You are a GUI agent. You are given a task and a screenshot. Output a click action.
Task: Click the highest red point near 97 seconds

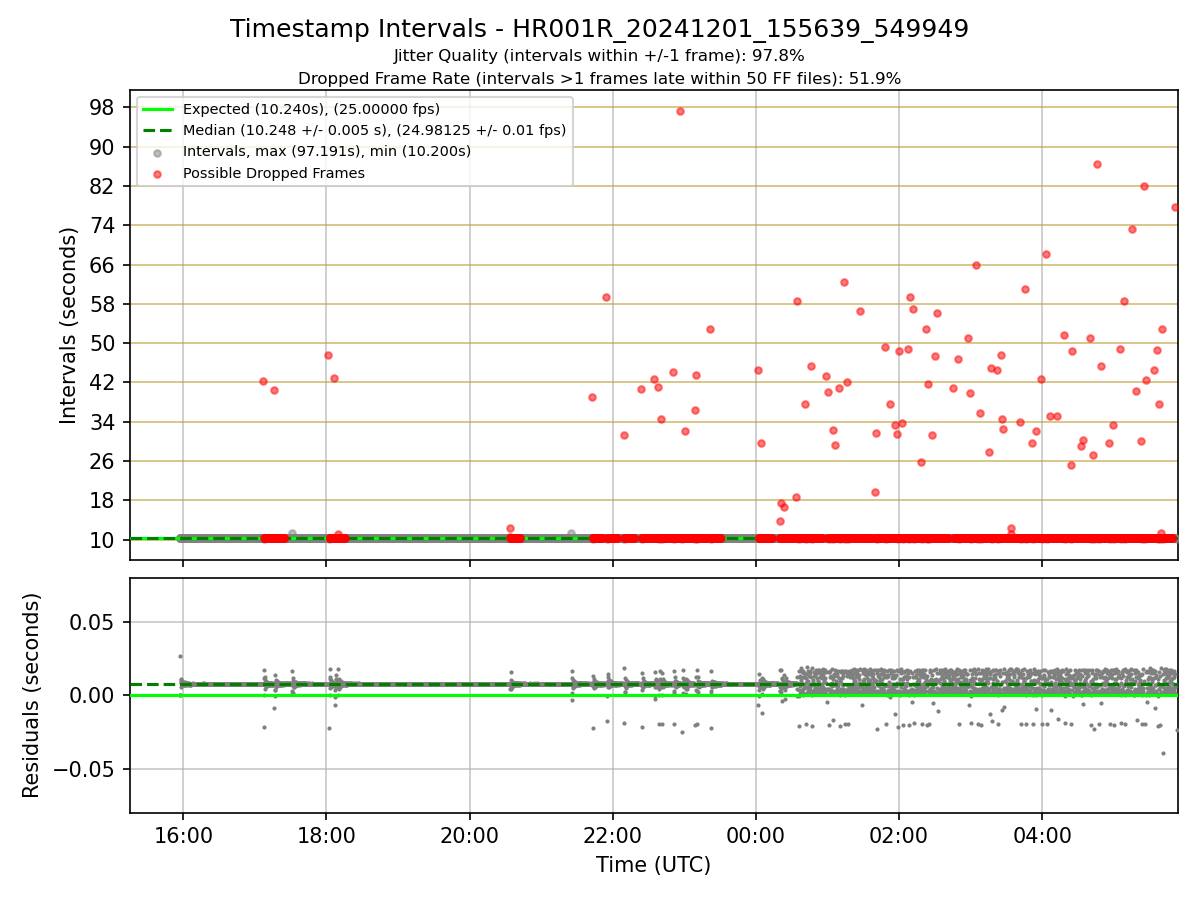(680, 111)
